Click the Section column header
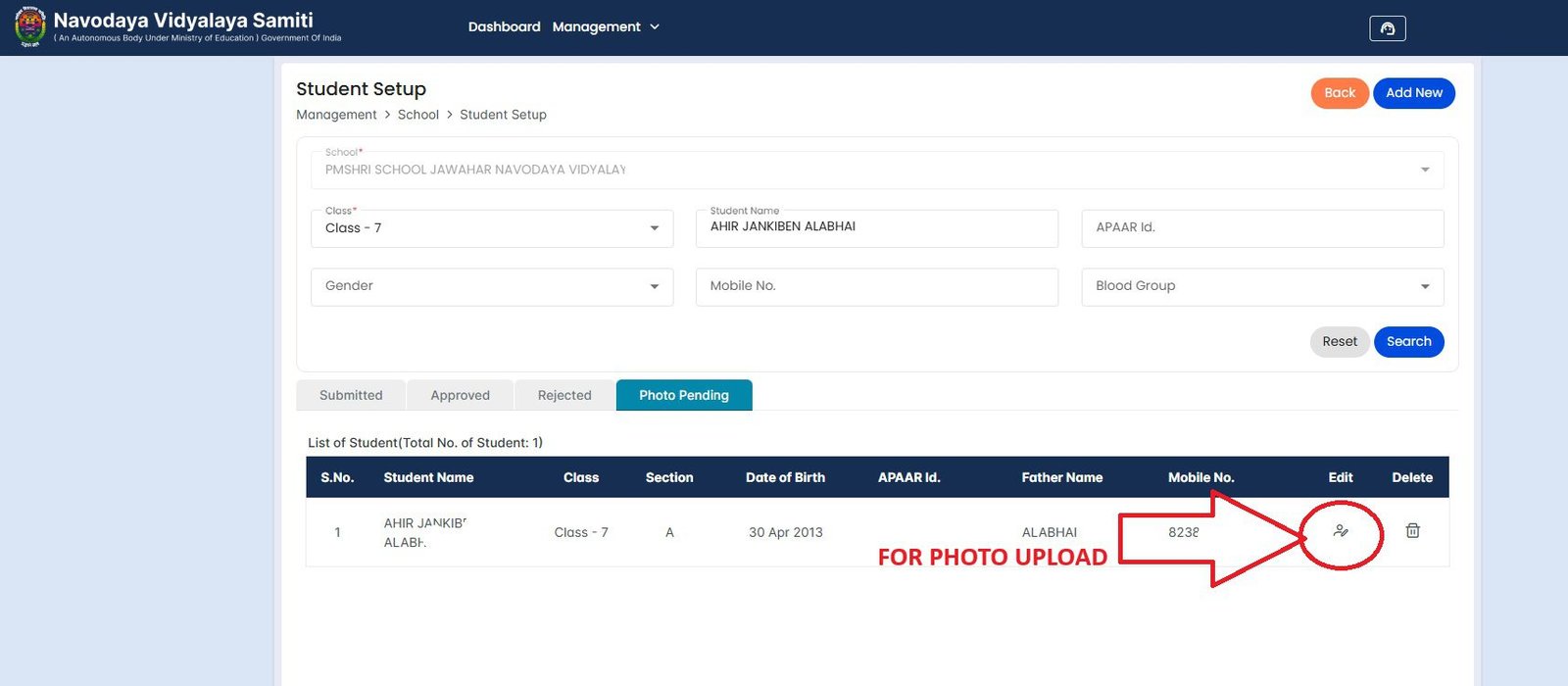This screenshot has height=686, width=1568. (x=669, y=478)
